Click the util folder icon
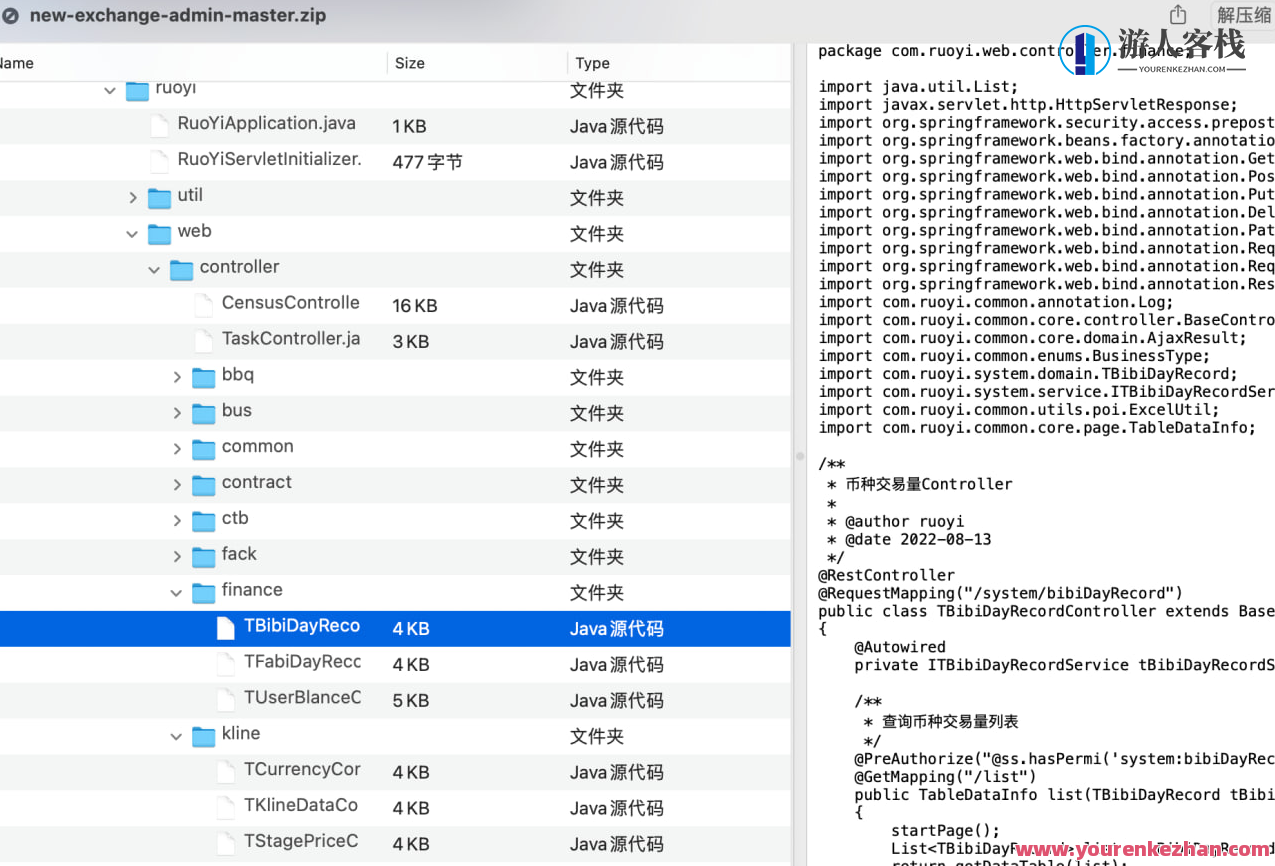The height and width of the screenshot is (866, 1275). (160, 197)
